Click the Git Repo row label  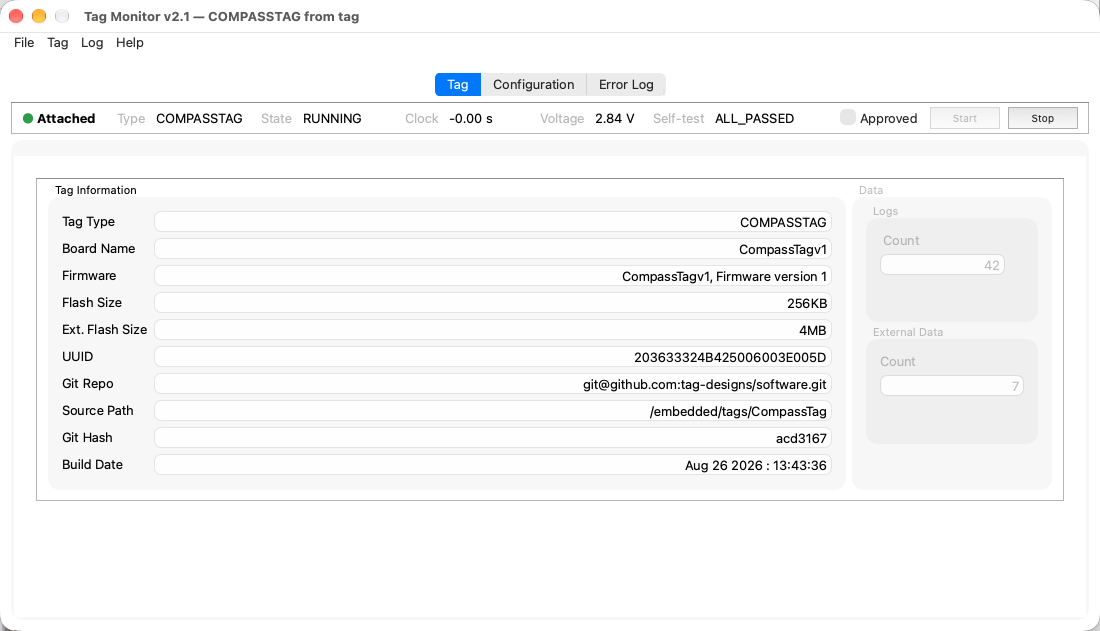coord(88,383)
